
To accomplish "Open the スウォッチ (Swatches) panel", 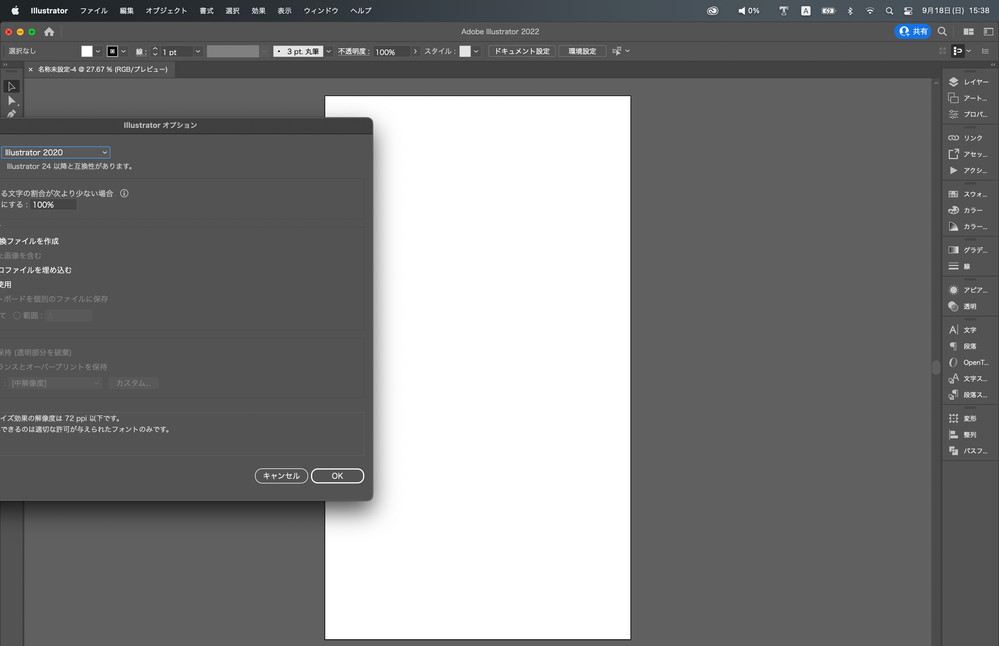I will 968,194.
